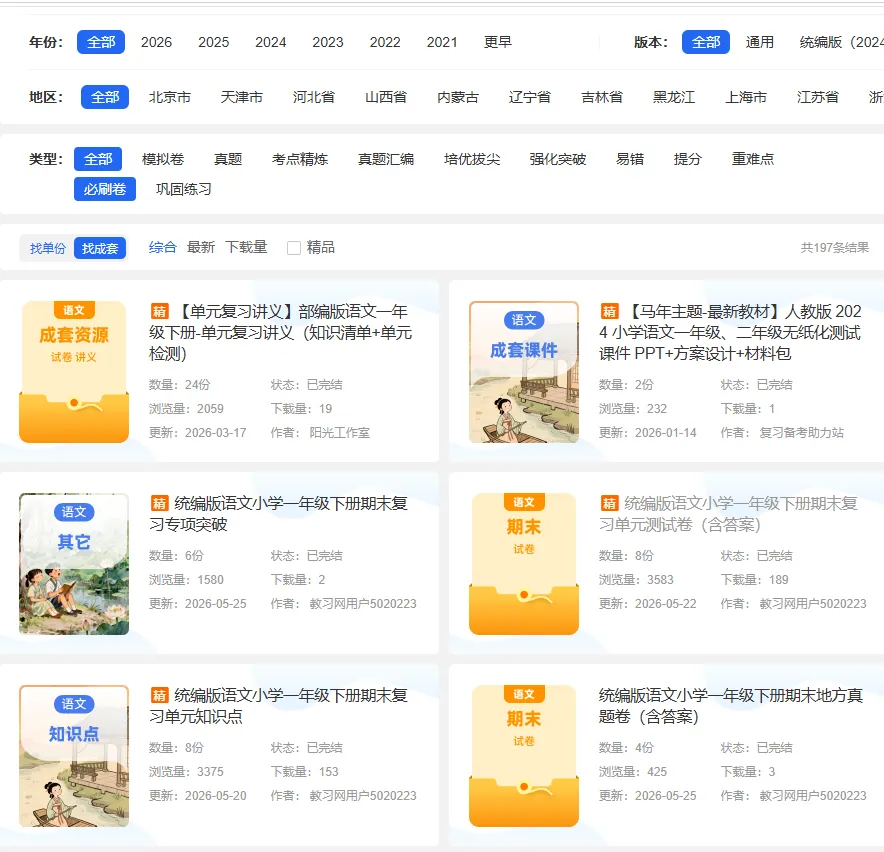
Task: Select type 模拟卷
Action: click(x=163, y=159)
